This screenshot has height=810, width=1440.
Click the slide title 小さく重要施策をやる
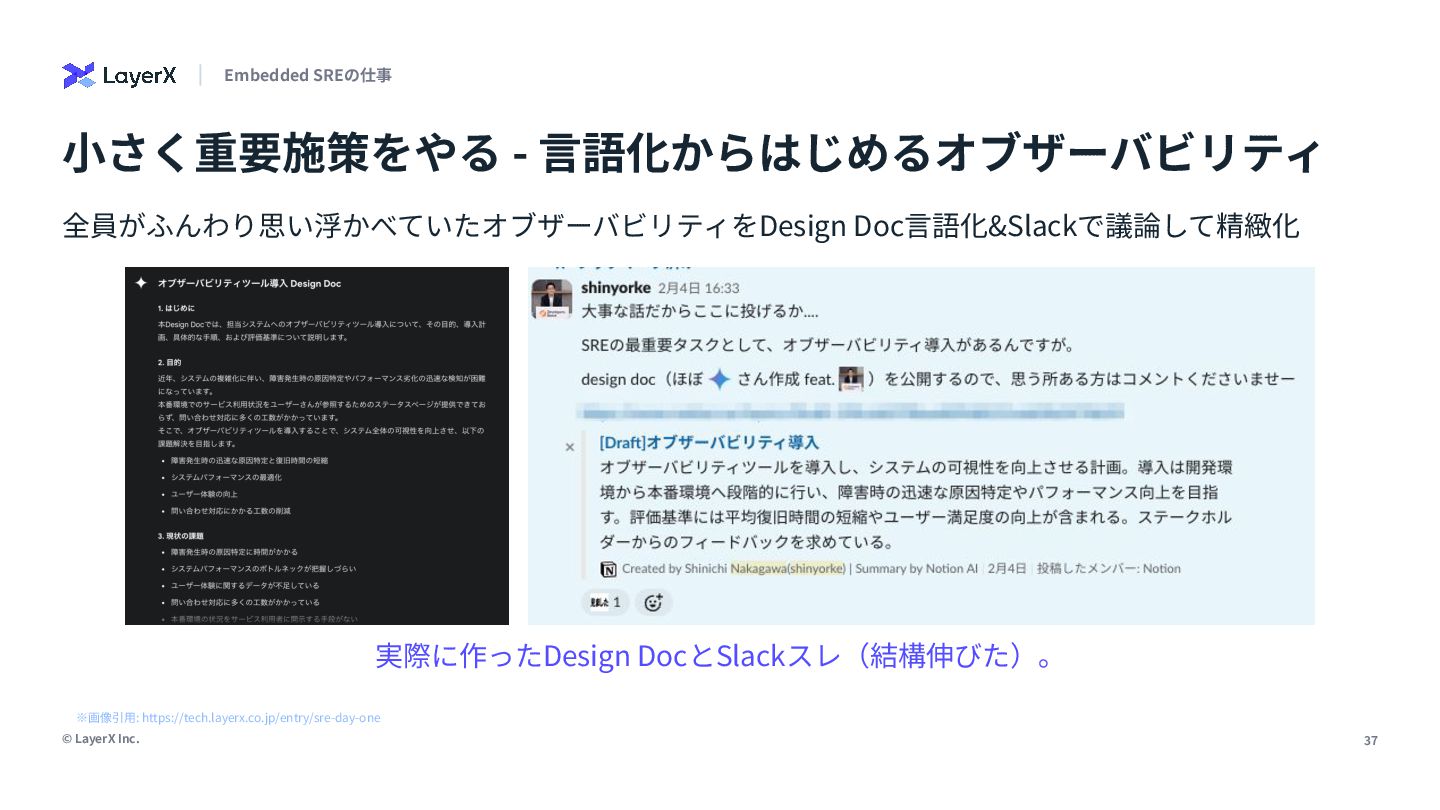pyautogui.click(x=281, y=153)
